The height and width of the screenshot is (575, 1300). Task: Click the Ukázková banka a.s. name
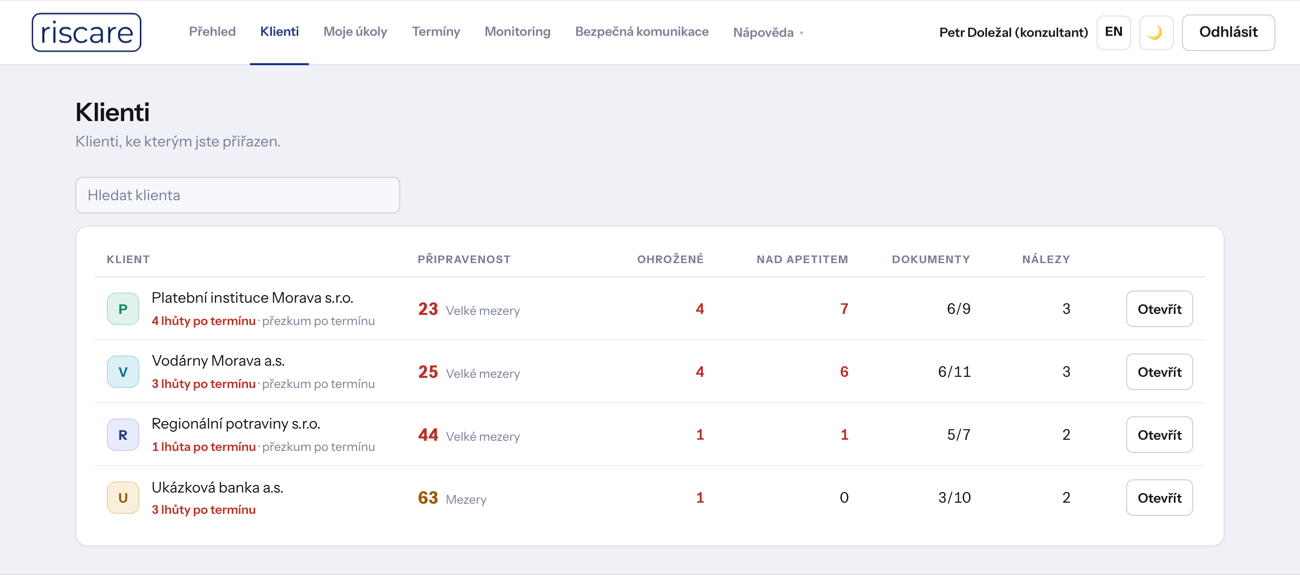(217, 488)
